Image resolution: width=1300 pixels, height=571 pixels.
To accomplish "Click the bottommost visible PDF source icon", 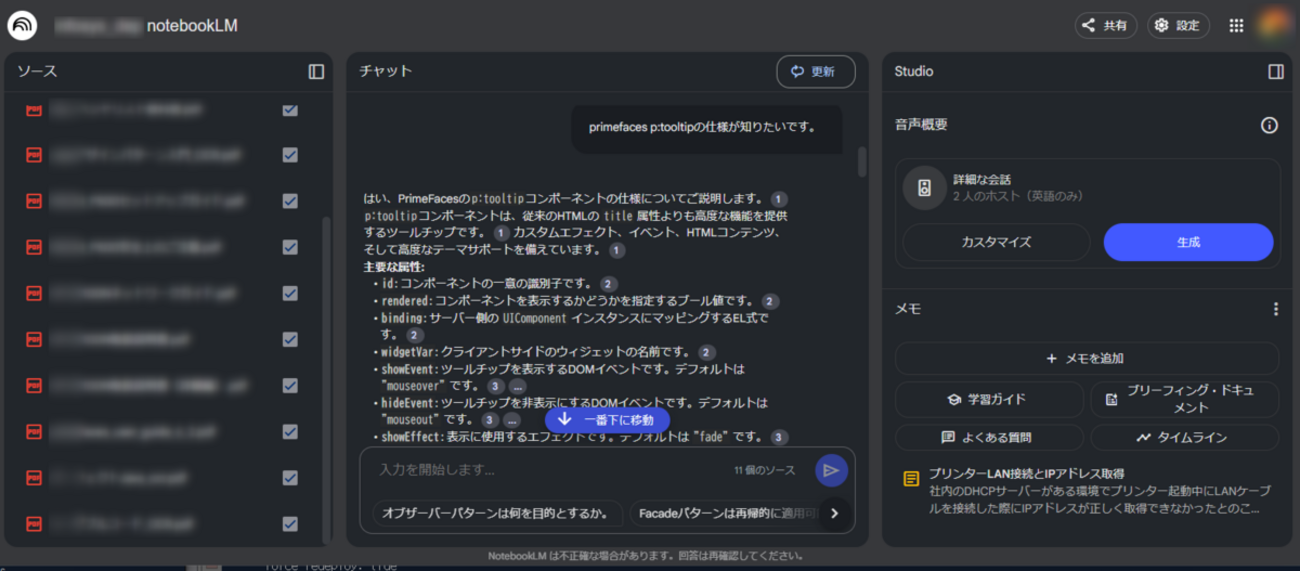I will click(x=34, y=524).
